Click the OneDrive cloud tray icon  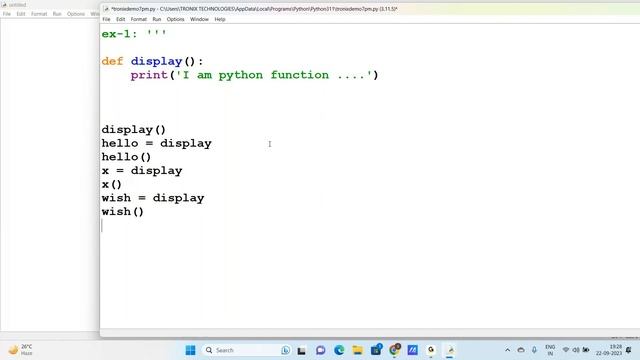click(x=521, y=350)
